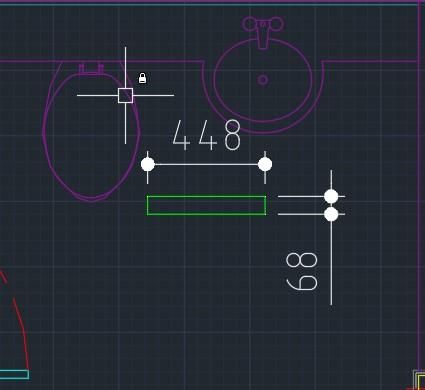Click the 448 dimension text

[207, 135]
